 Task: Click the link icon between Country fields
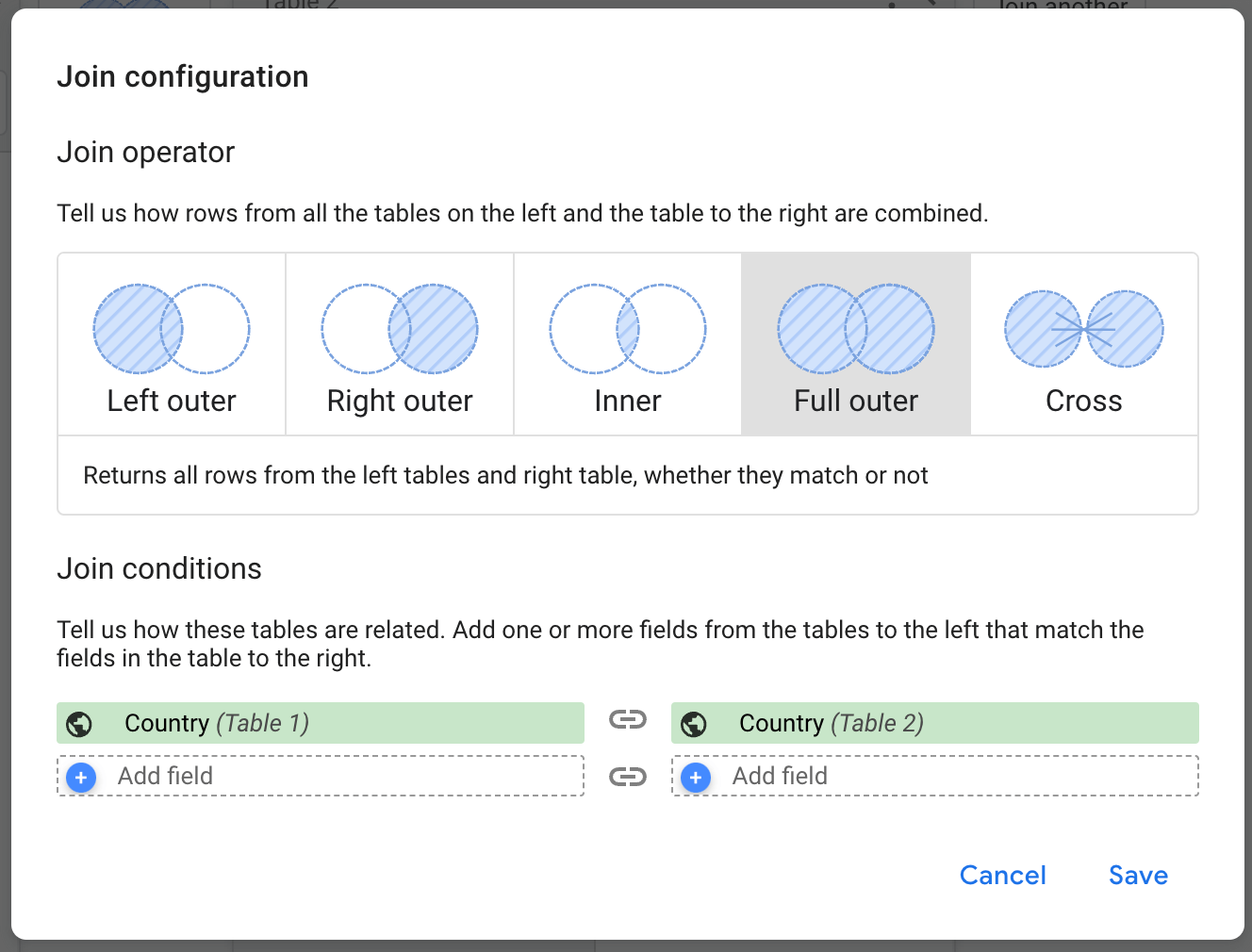coord(628,720)
